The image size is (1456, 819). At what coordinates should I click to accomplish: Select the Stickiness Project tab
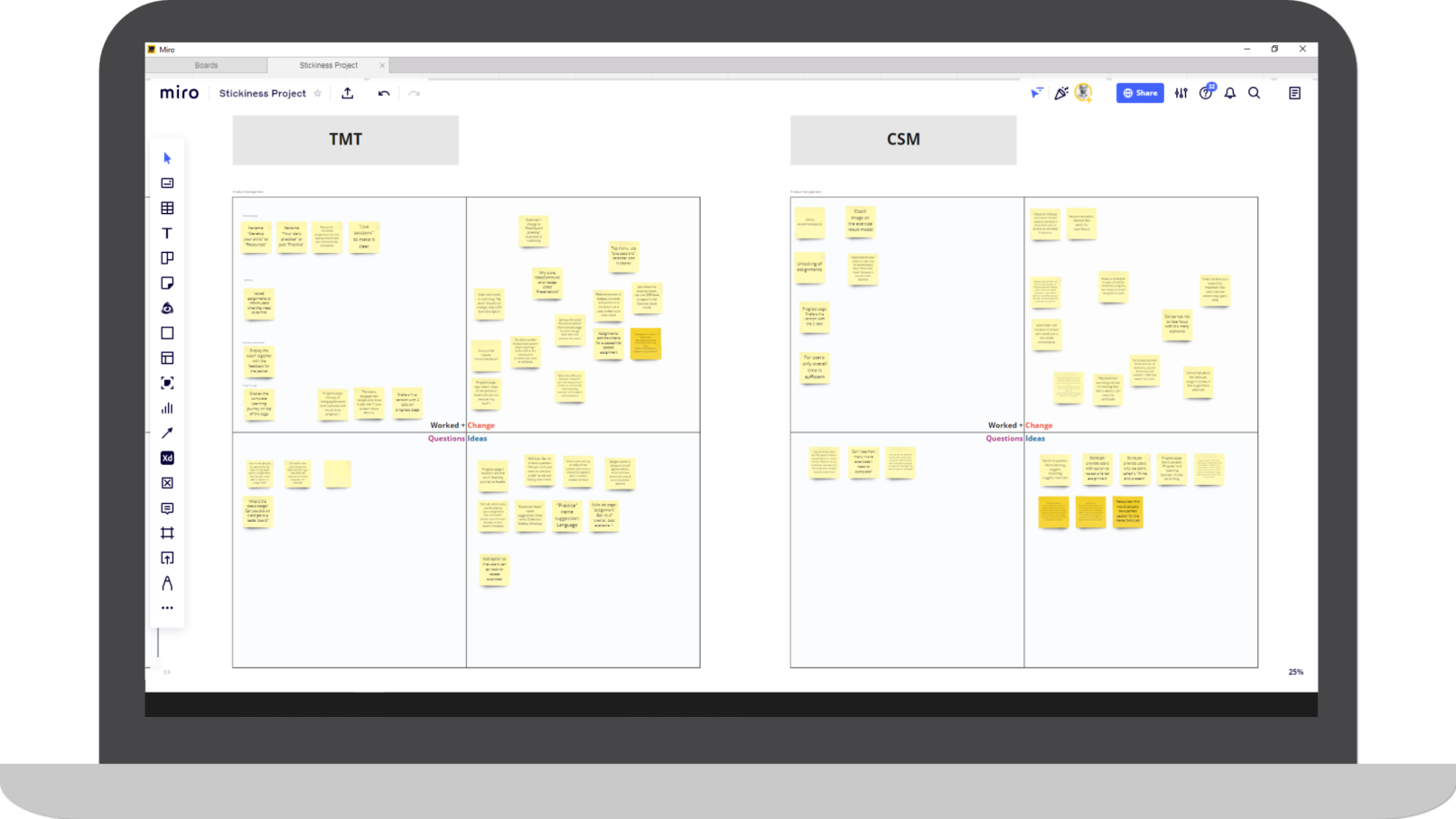pyautogui.click(x=330, y=65)
